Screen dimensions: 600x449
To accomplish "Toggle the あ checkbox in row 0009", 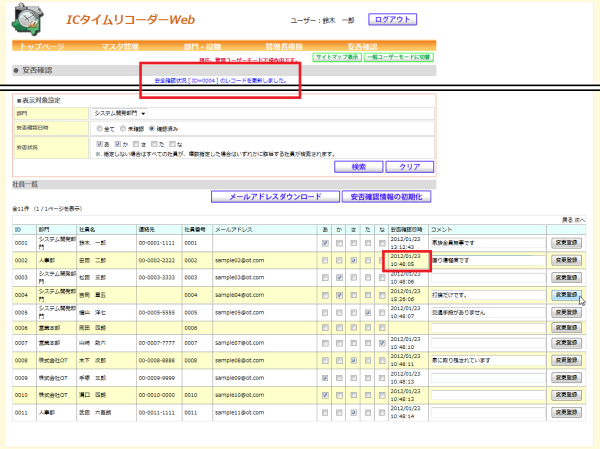I will point(325,378).
